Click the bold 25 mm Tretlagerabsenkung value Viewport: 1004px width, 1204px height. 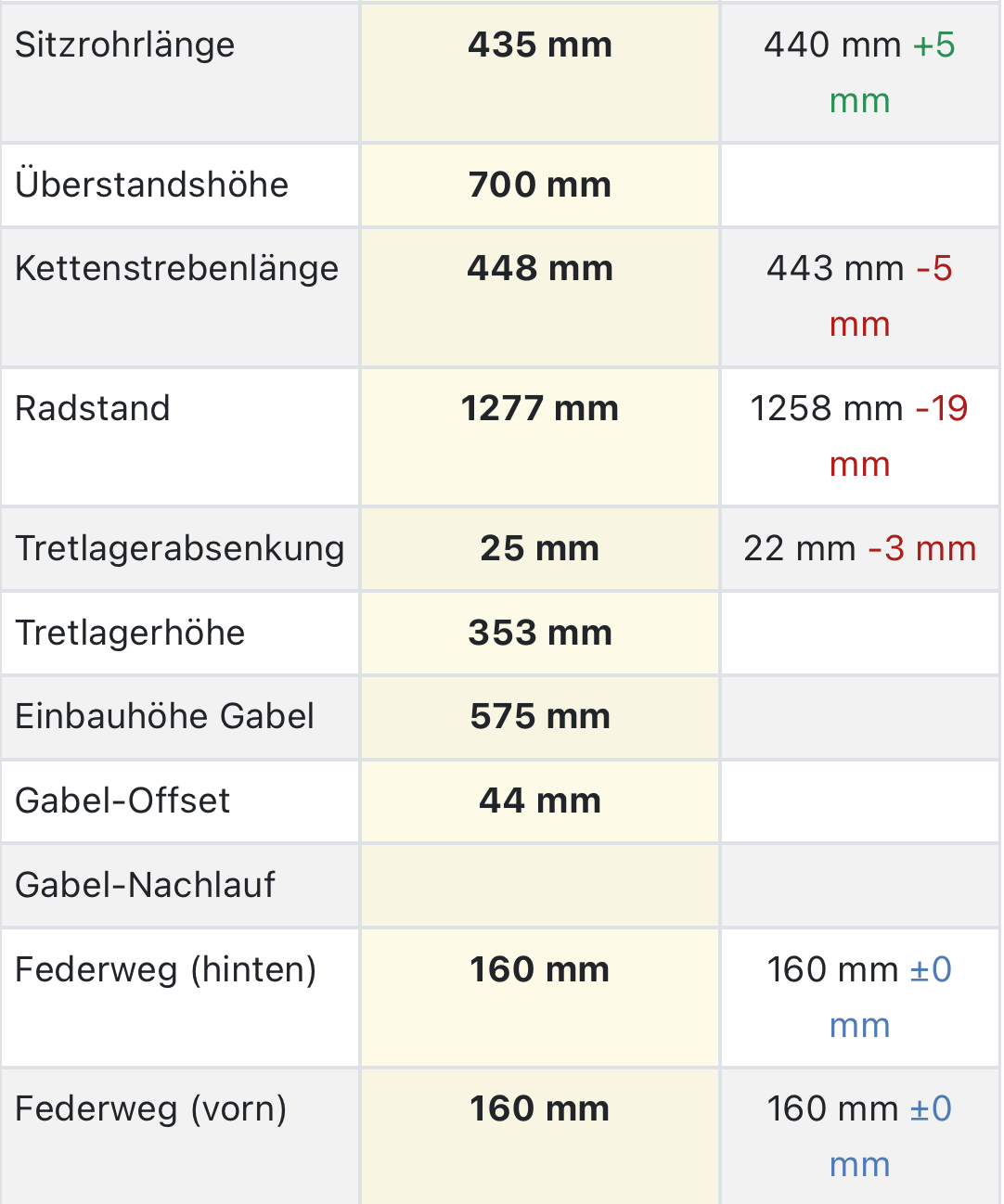pyautogui.click(x=540, y=549)
